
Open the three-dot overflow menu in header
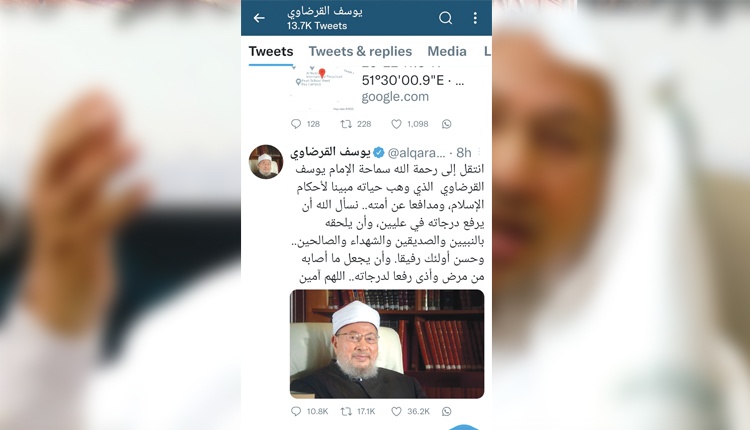pos(475,18)
